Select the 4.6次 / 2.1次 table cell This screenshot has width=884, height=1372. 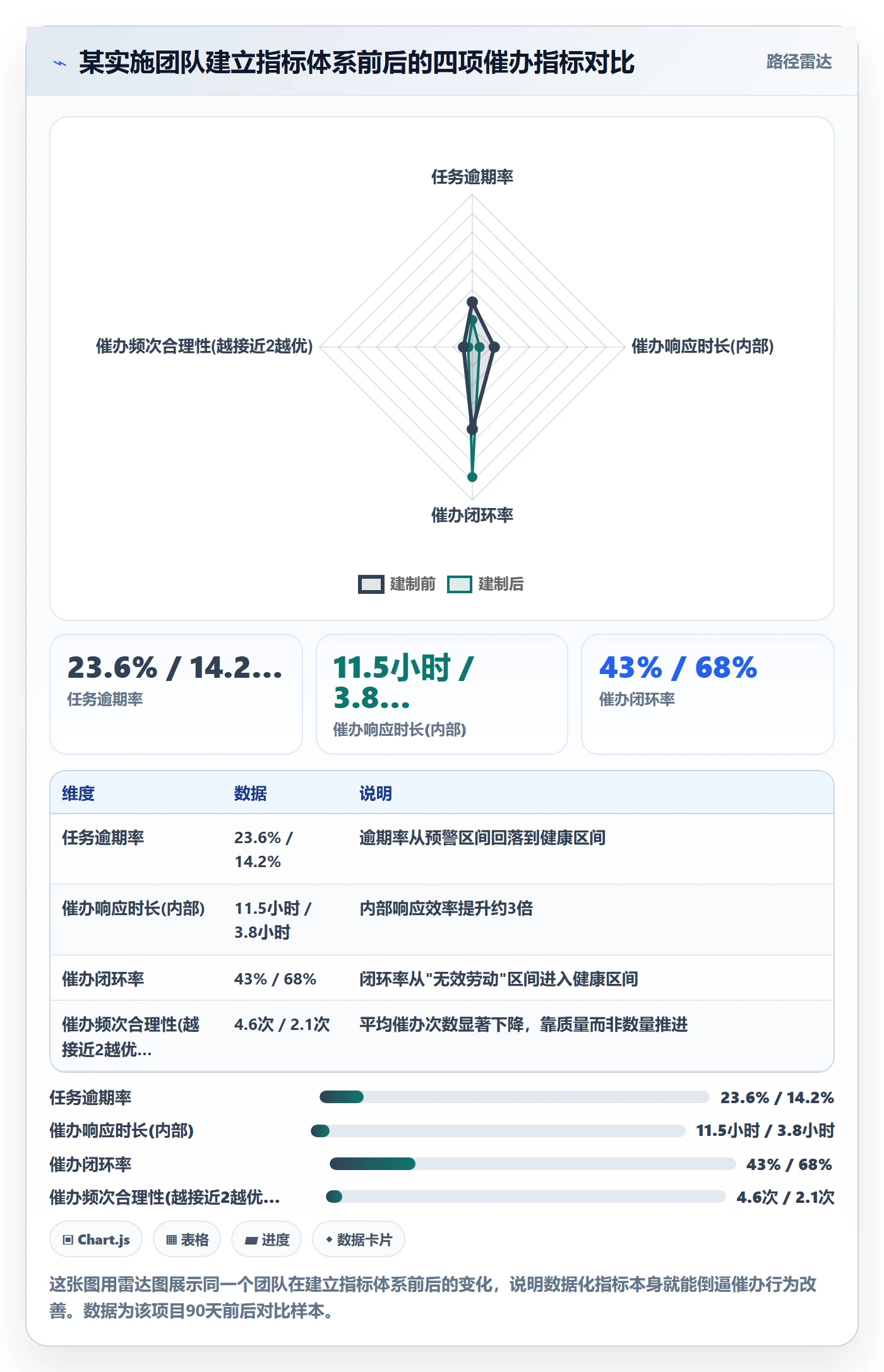(282, 1025)
